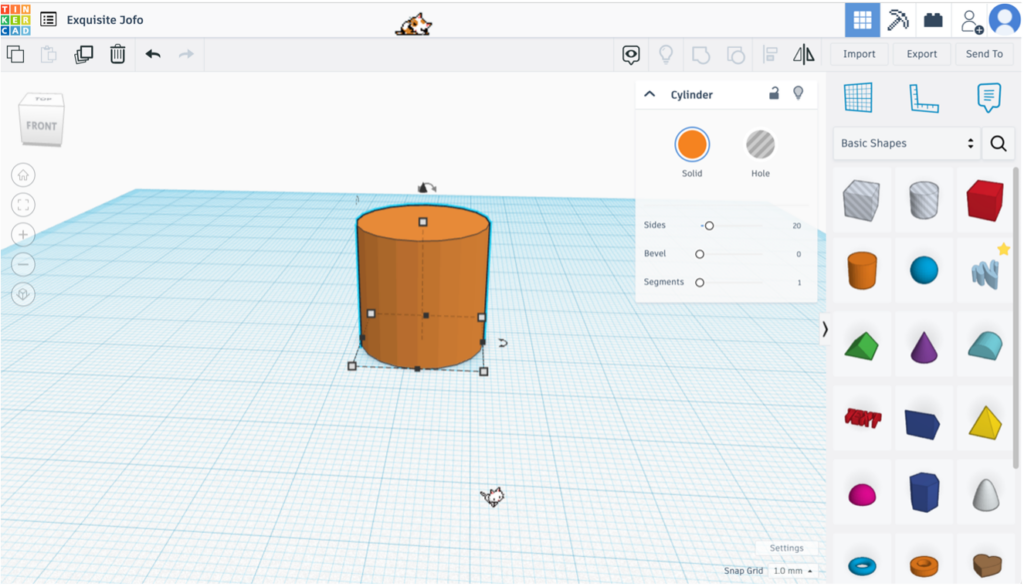
Task: Collapse the Cylinder inspector panel
Action: [x=650, y=94]
